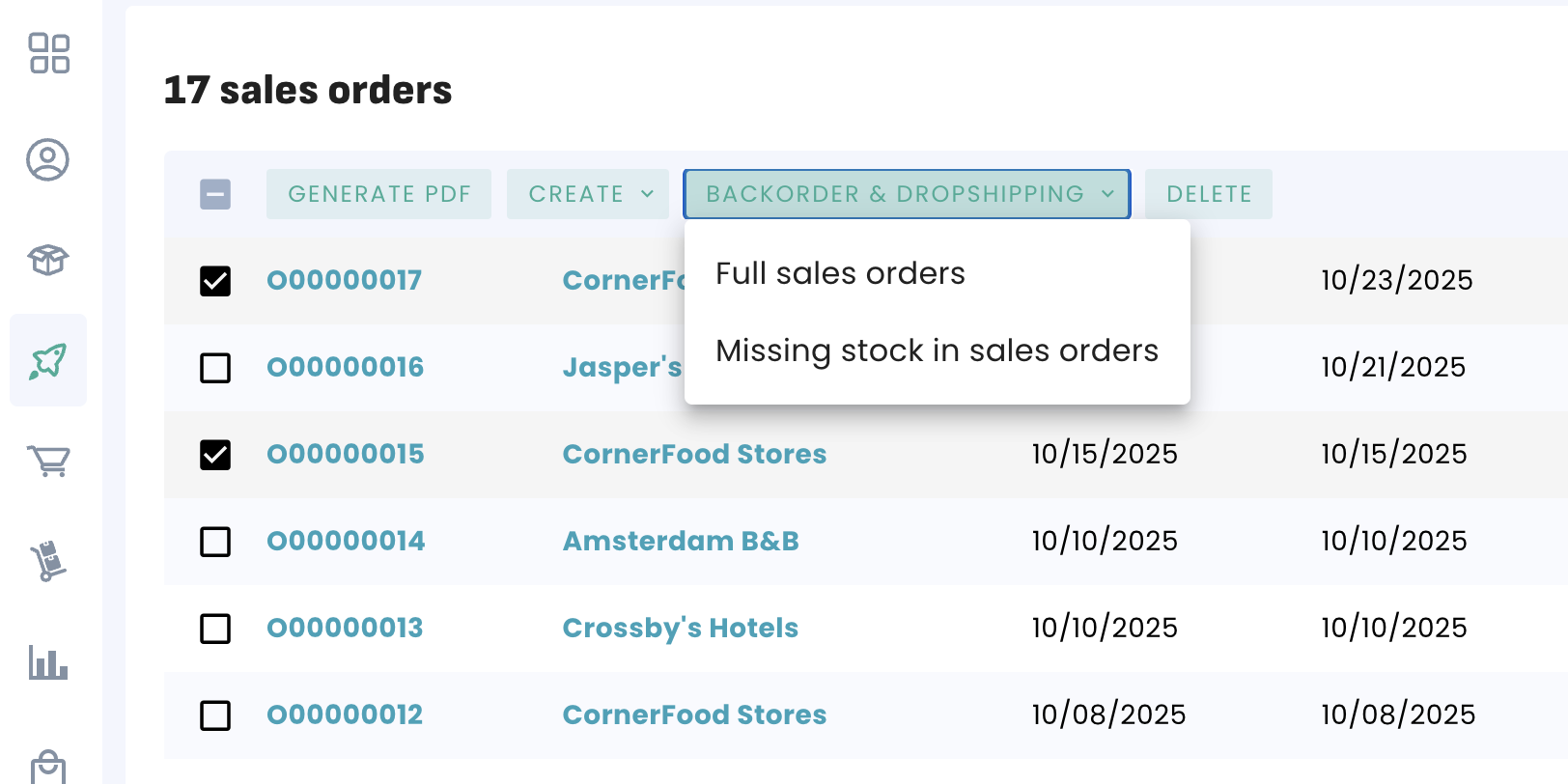Uncheck the checkbox for order 000000015
Image resolution: width=1568 pixels, height=784 pixels.
pyautogui.click(x=215, y=455)
